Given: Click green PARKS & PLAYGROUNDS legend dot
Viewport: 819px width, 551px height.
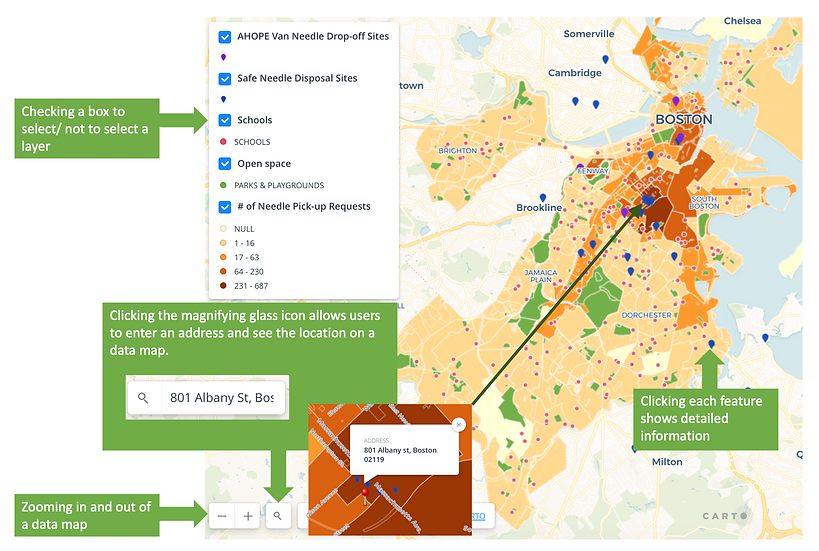Looking at the screenshot, I should (223, 185).
